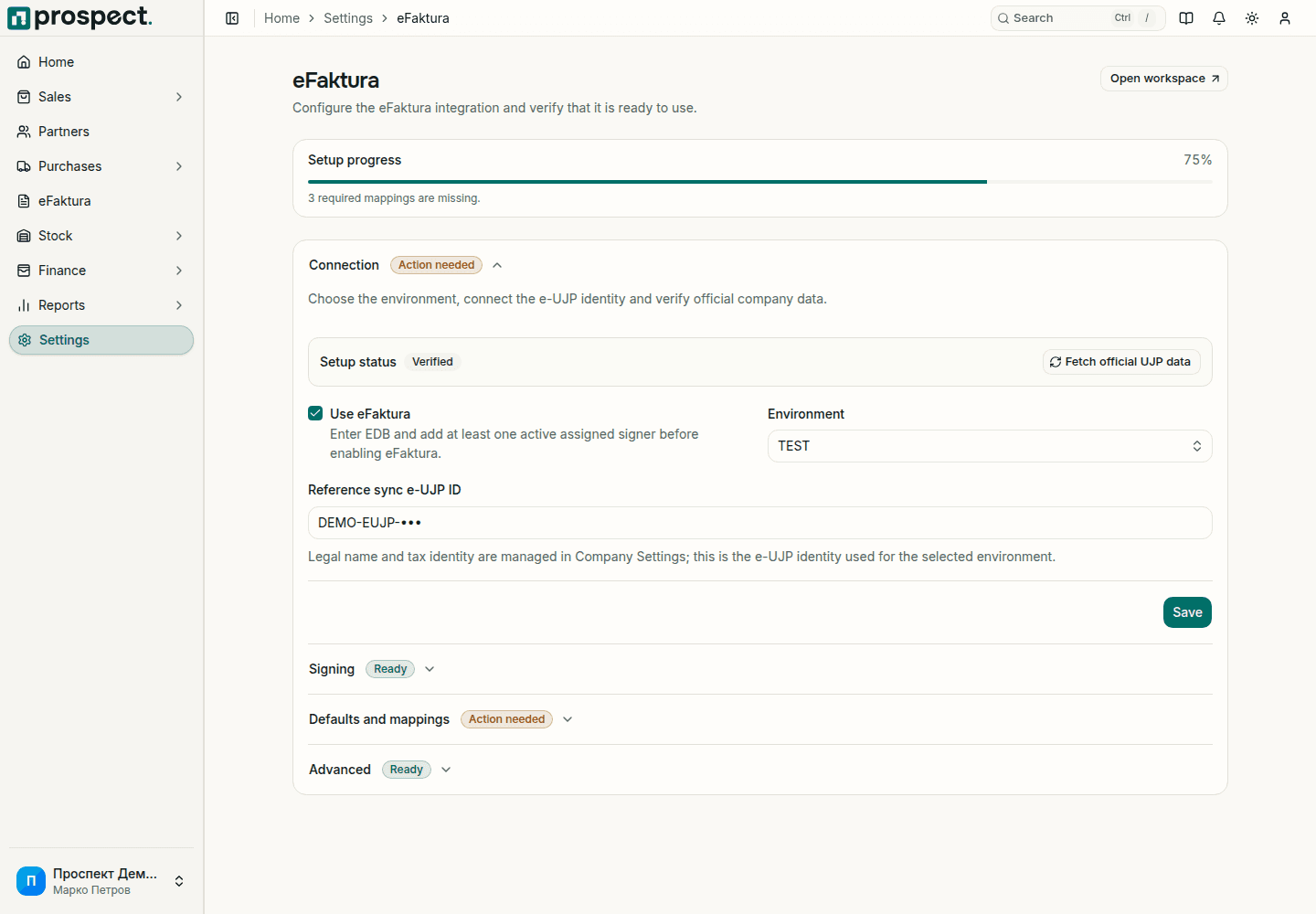
Task: Click '3 required mappings are missing.' text
Action: [x=394, y=198]
